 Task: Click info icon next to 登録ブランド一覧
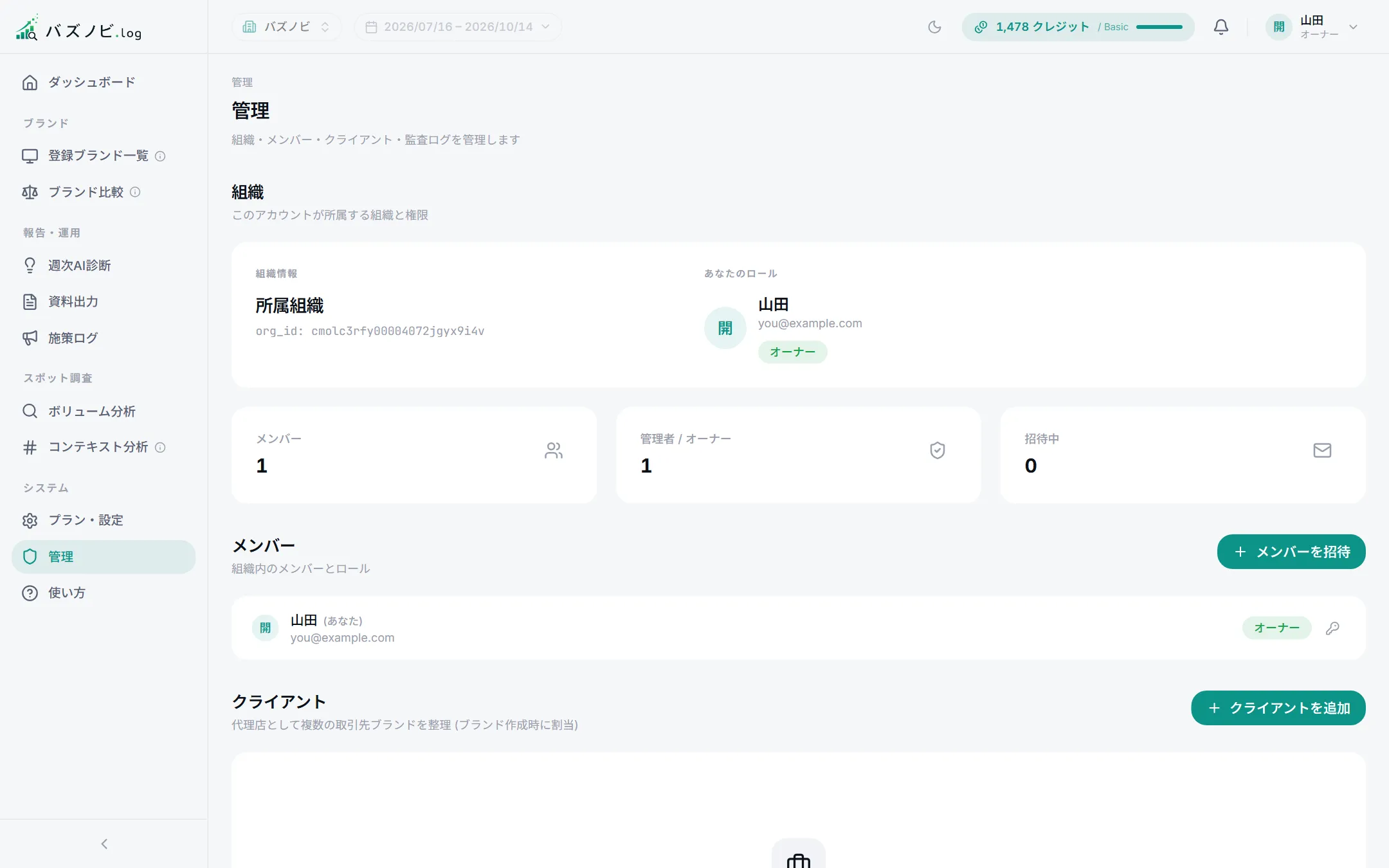point(161,156)
